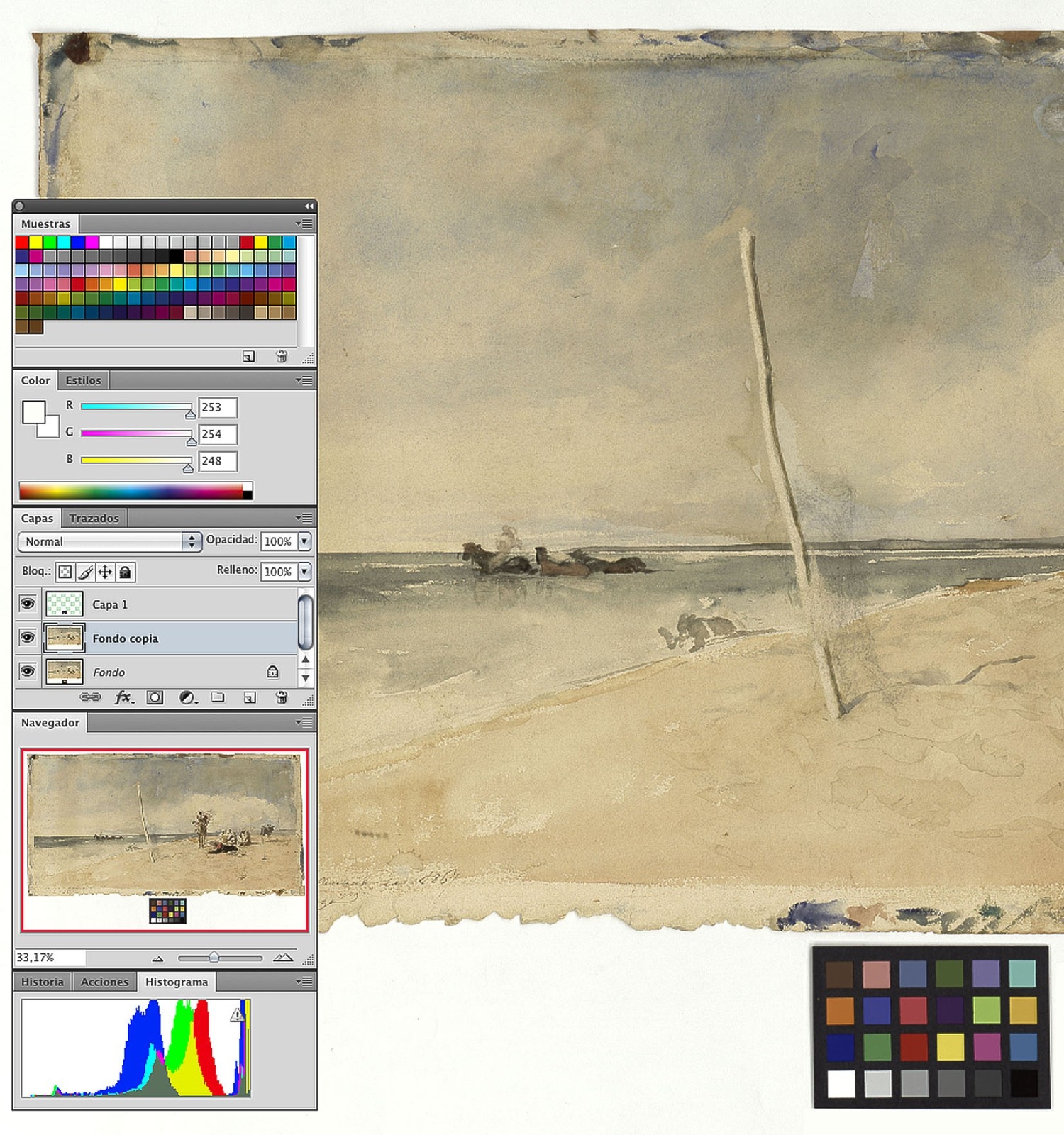Click the Relleno 100% field
The width and height of the screenshot is (1064, 1135).
click(x=279, y=571)
